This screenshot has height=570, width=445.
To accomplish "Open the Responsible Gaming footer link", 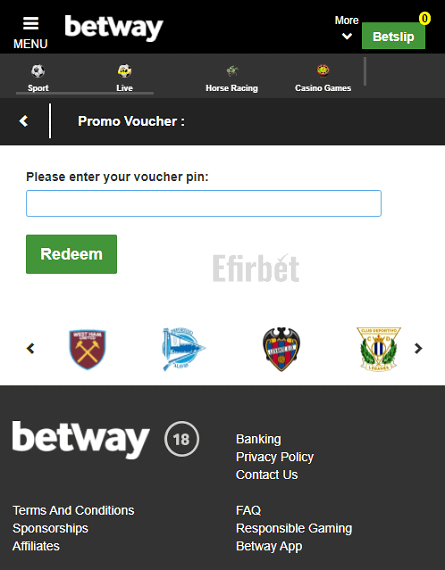I will (x=294, y=528).
